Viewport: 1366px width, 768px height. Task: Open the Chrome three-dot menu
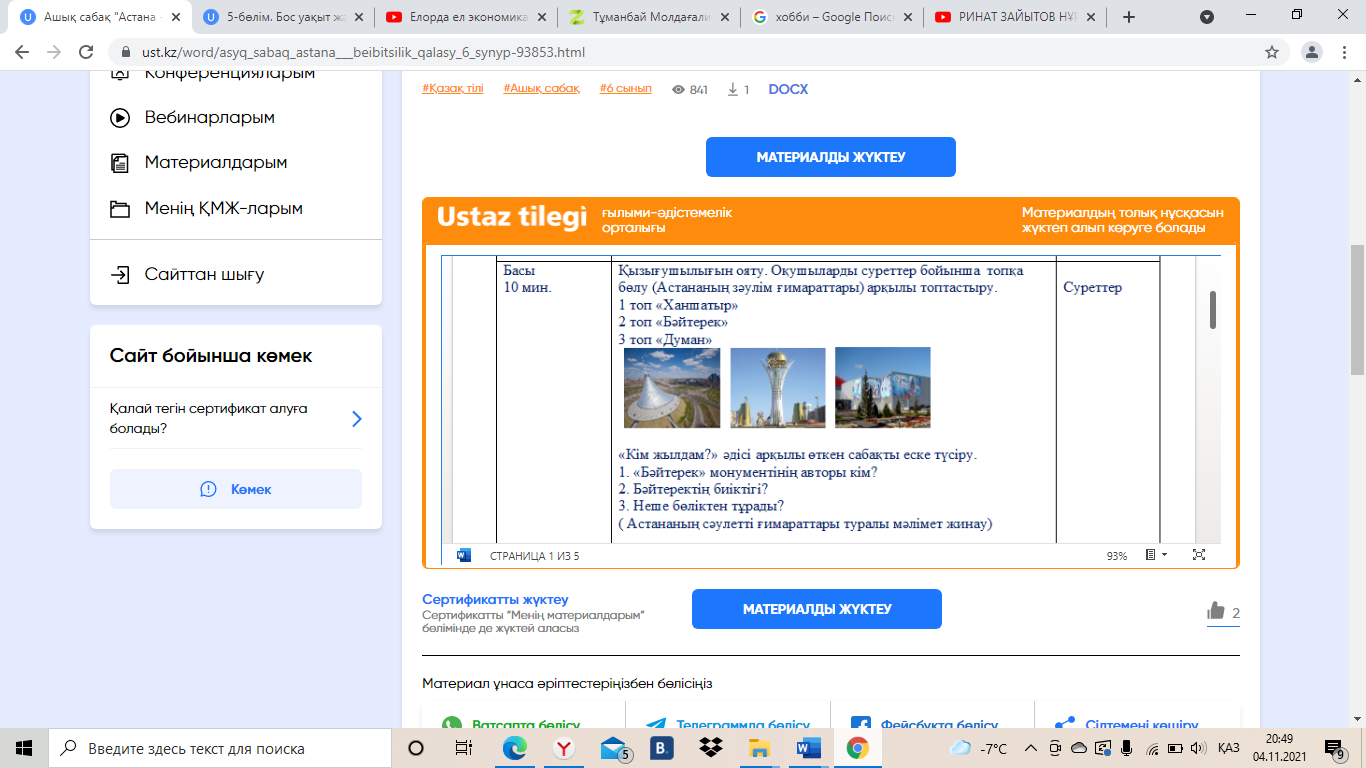click(x=1346, y=52)
